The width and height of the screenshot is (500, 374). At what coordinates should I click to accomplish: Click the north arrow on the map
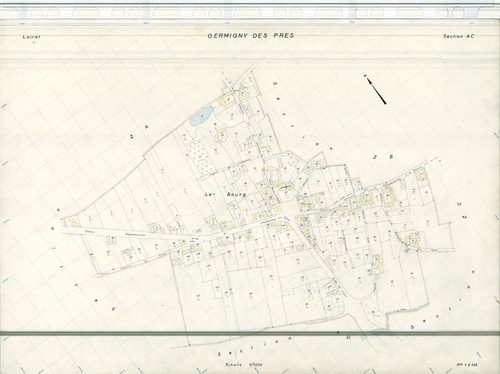(375, 89)
